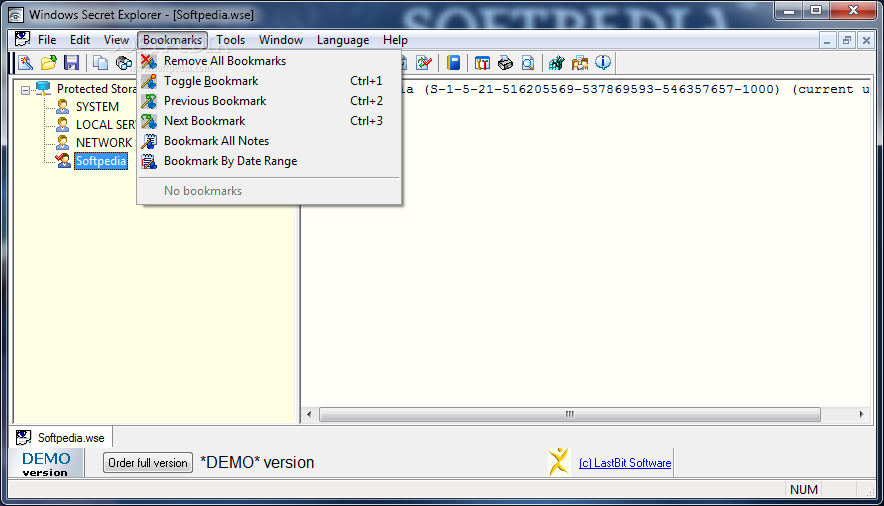The image size is (884, 506).
Task: Click the Bookmark All Notes menu icon
Action: 149,141
